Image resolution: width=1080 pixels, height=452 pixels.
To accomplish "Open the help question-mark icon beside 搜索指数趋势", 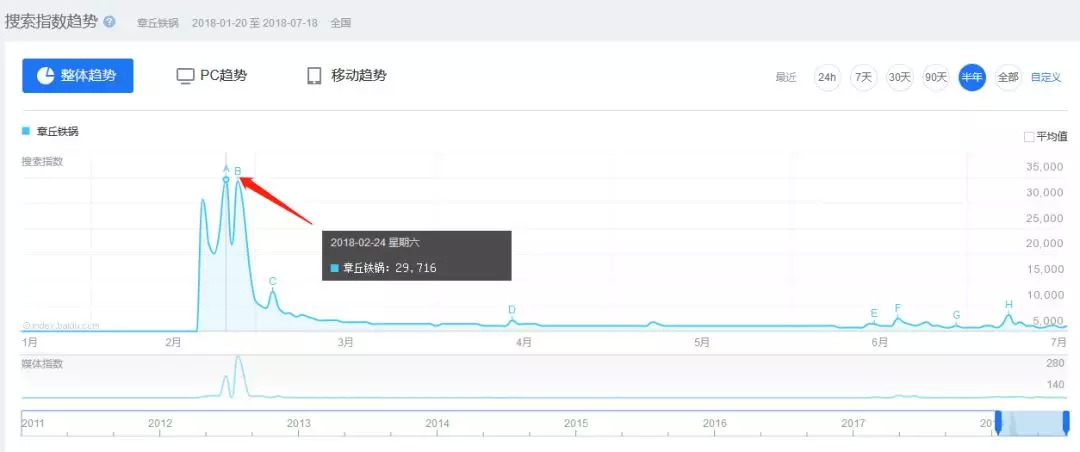I will click(110, 21).
